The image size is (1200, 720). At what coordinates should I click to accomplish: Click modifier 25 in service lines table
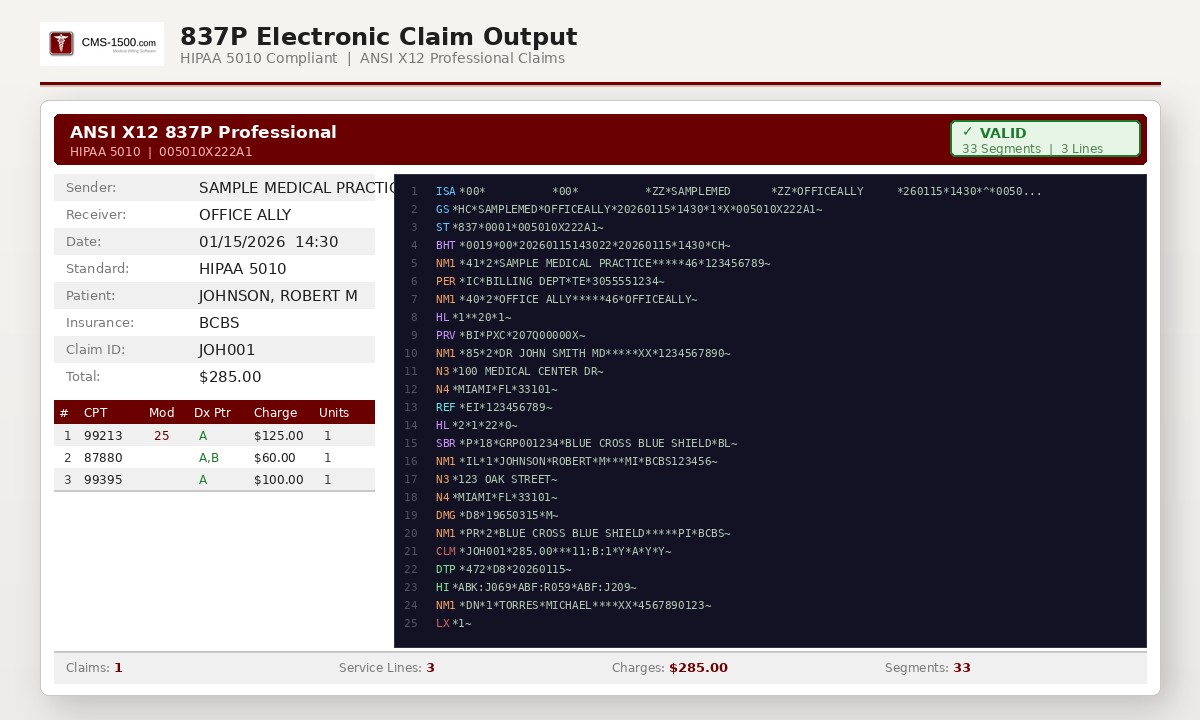coord(162,436)
